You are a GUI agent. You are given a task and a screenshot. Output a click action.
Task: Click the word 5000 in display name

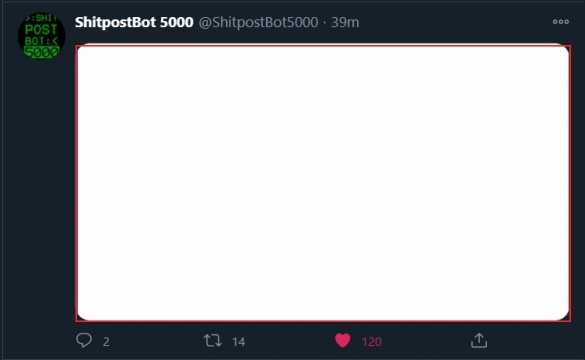tap(176, 22)
